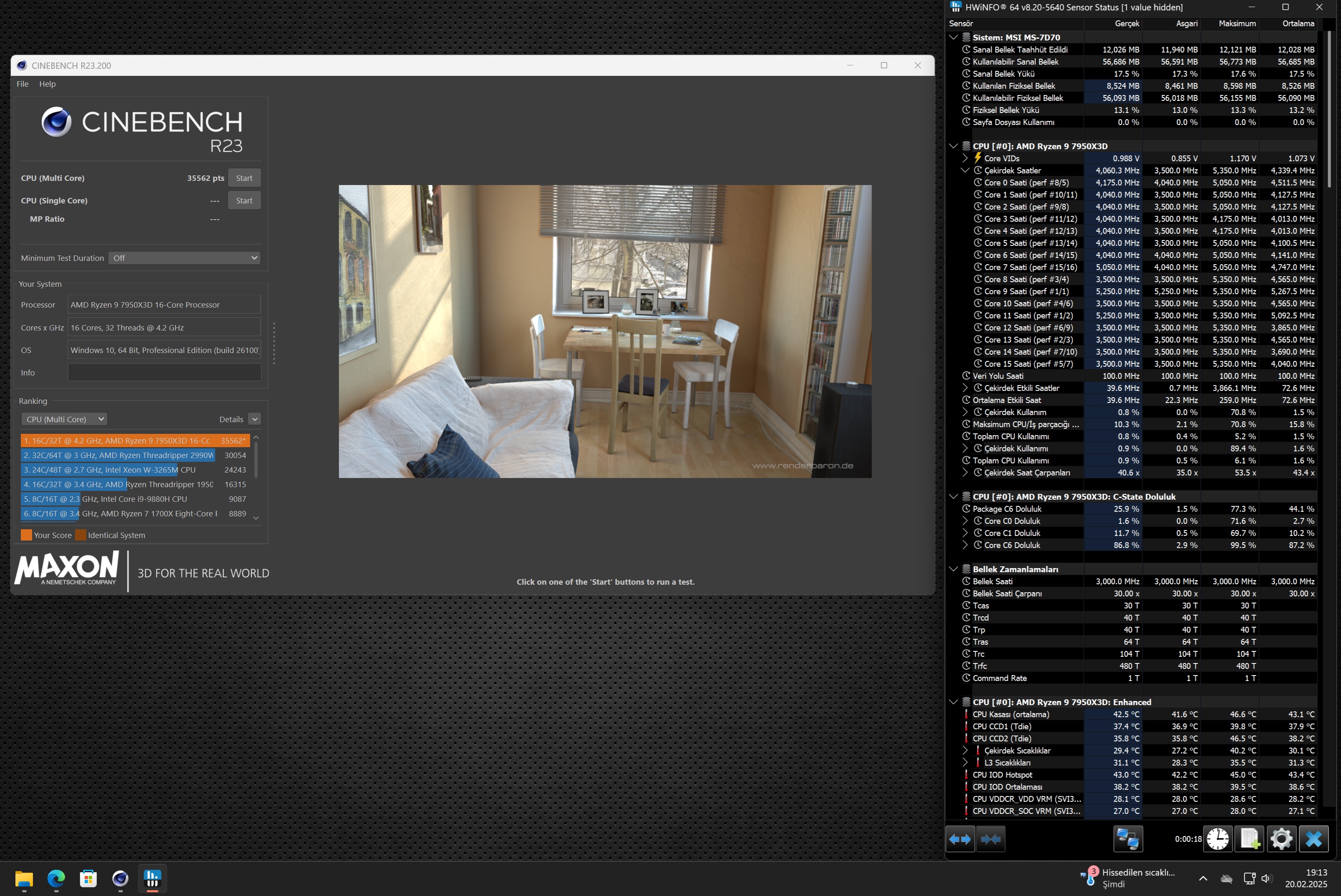The width and height of the screenshot is (1341, 896).
Task: Click the orange Your Score legend swatch
Action: point(26,535)
